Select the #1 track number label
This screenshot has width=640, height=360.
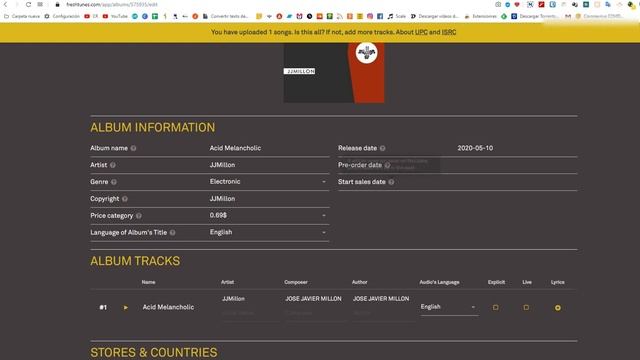[x=103, y=307]
